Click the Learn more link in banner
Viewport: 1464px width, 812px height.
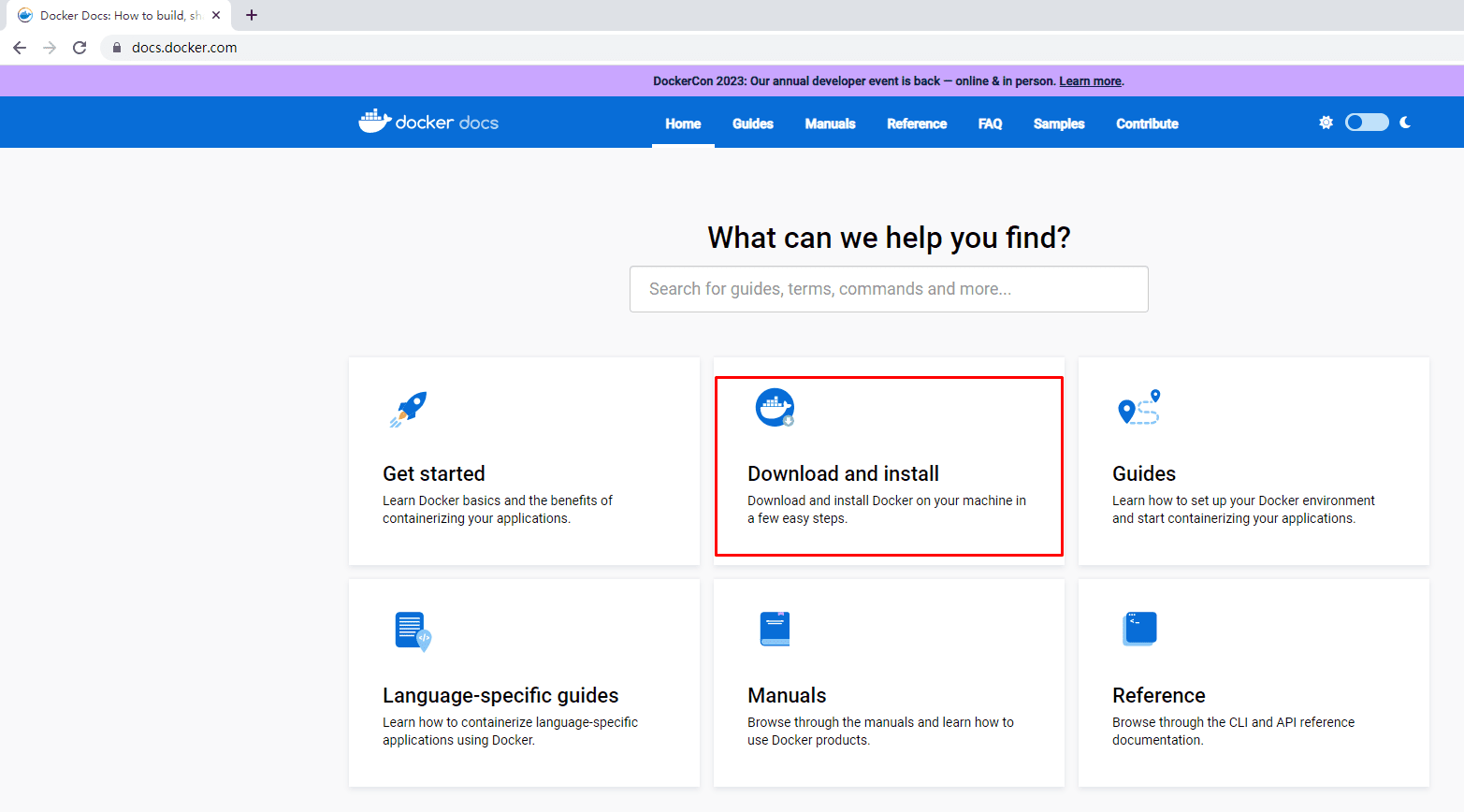[1090, 81]
